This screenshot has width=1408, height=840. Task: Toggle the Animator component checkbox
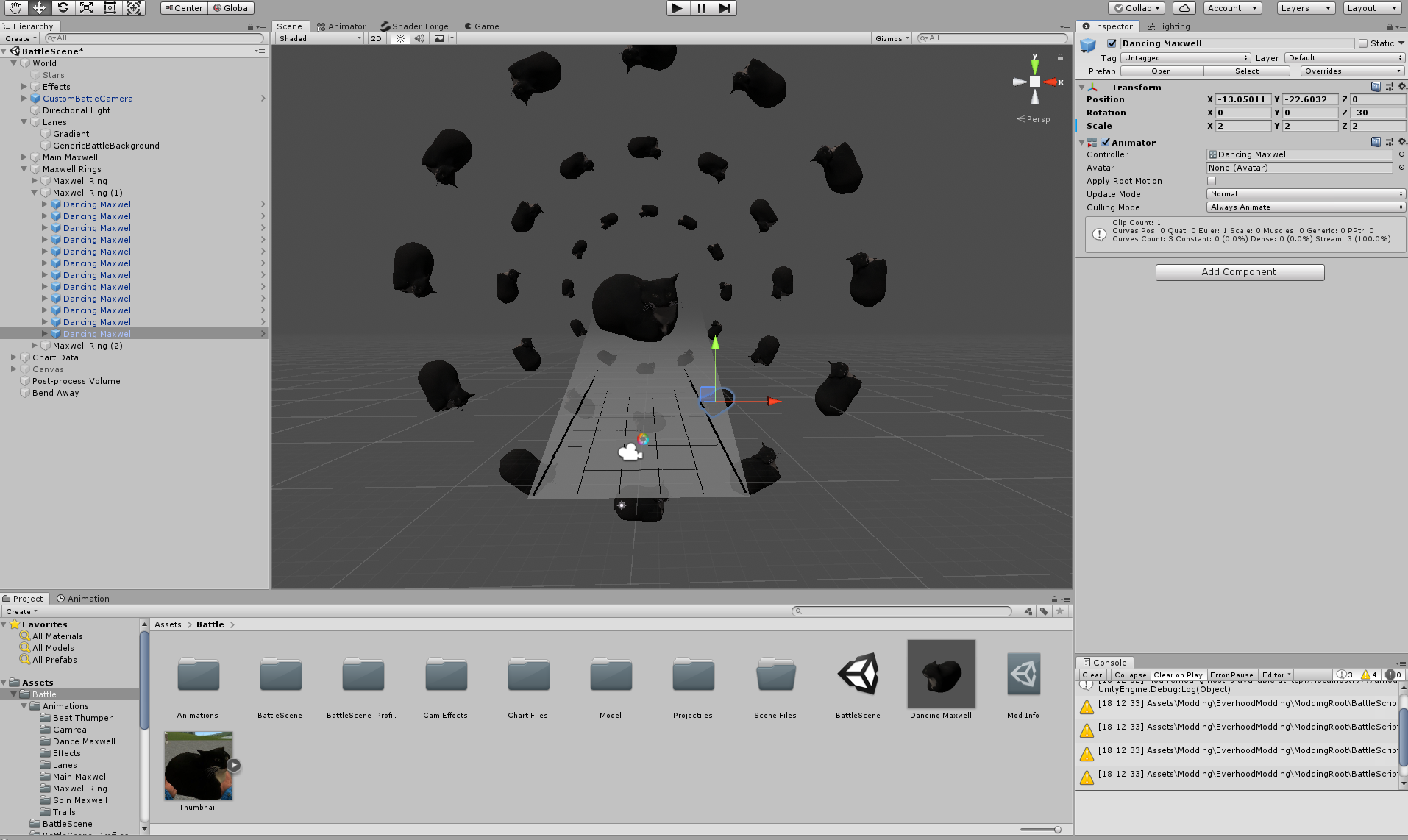[1105, 142]
